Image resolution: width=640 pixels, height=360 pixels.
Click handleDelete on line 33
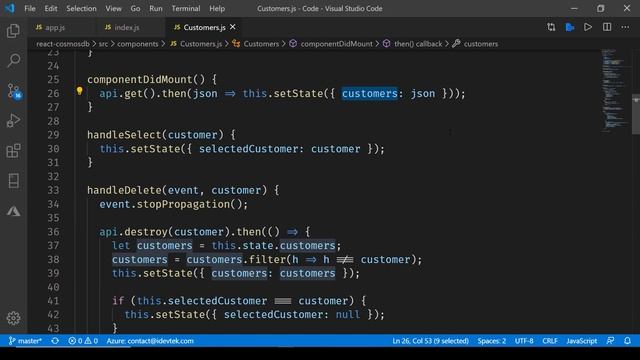[124, 190]
